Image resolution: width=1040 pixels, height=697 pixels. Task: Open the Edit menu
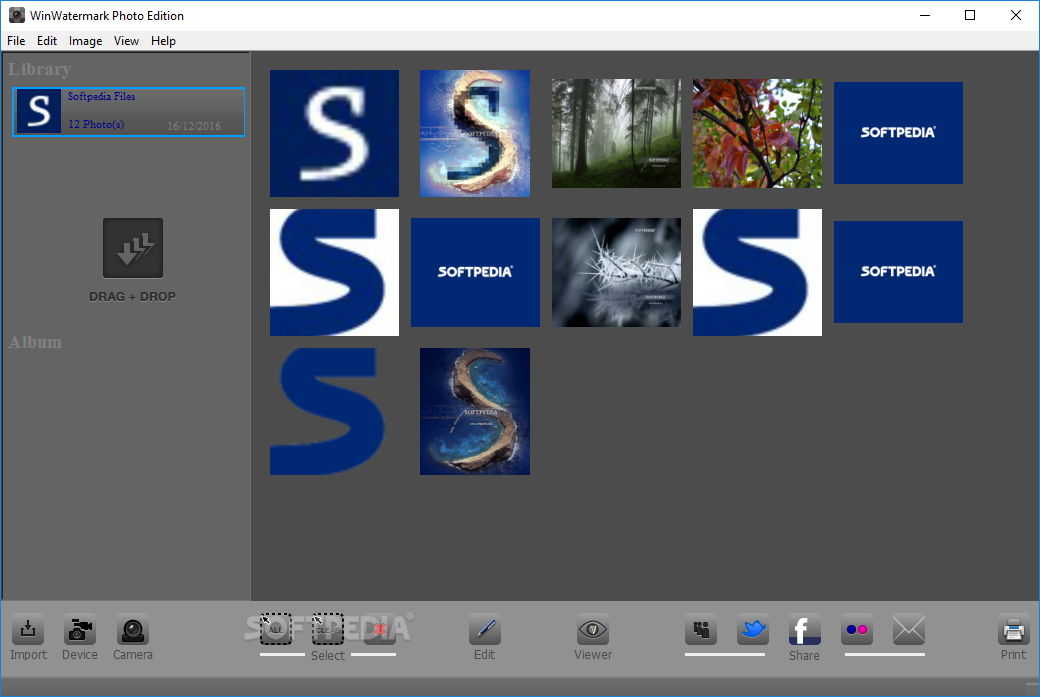pyautogui.click(x=46, y=41)
